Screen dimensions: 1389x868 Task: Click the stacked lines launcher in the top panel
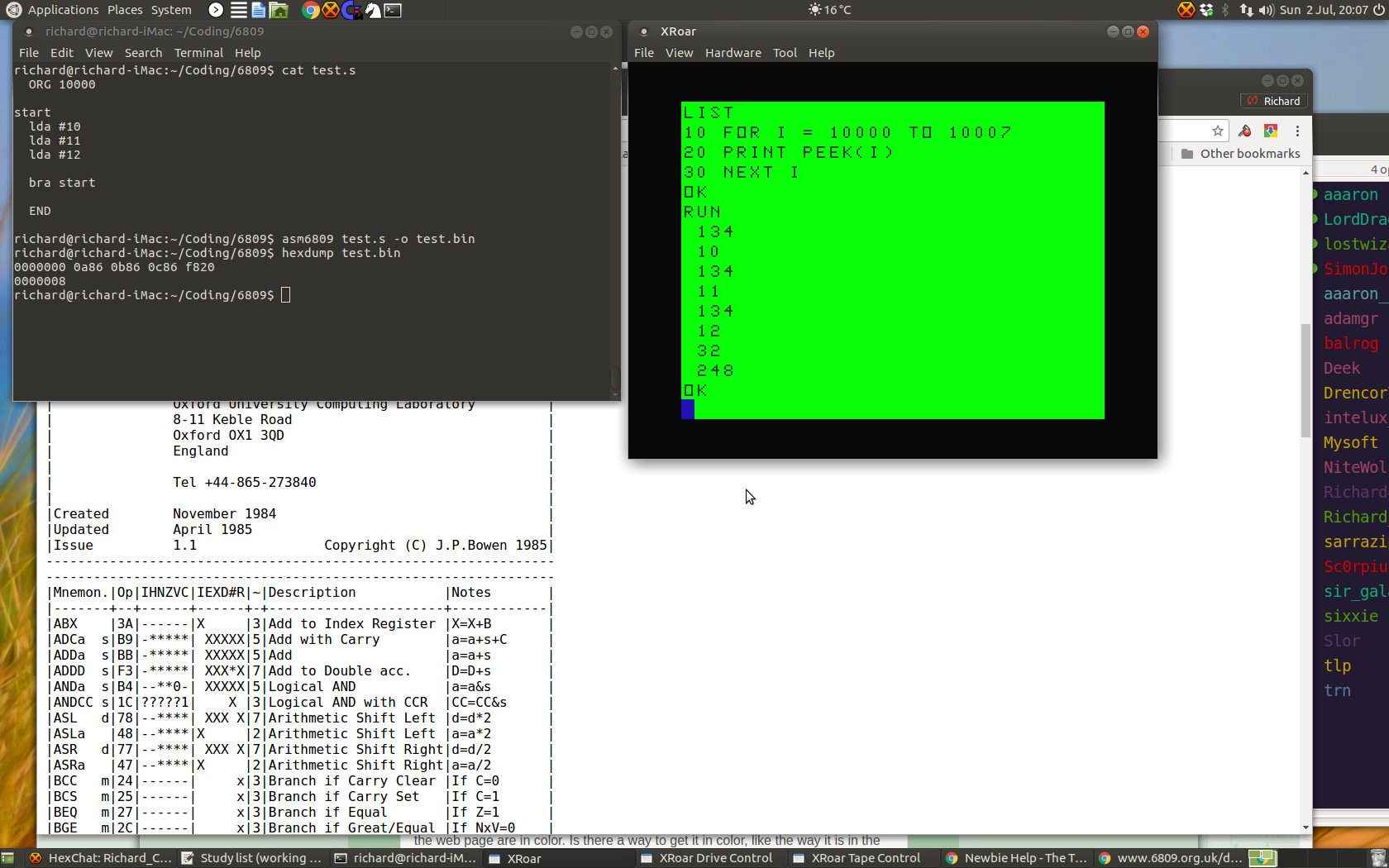tap(238, 10)
